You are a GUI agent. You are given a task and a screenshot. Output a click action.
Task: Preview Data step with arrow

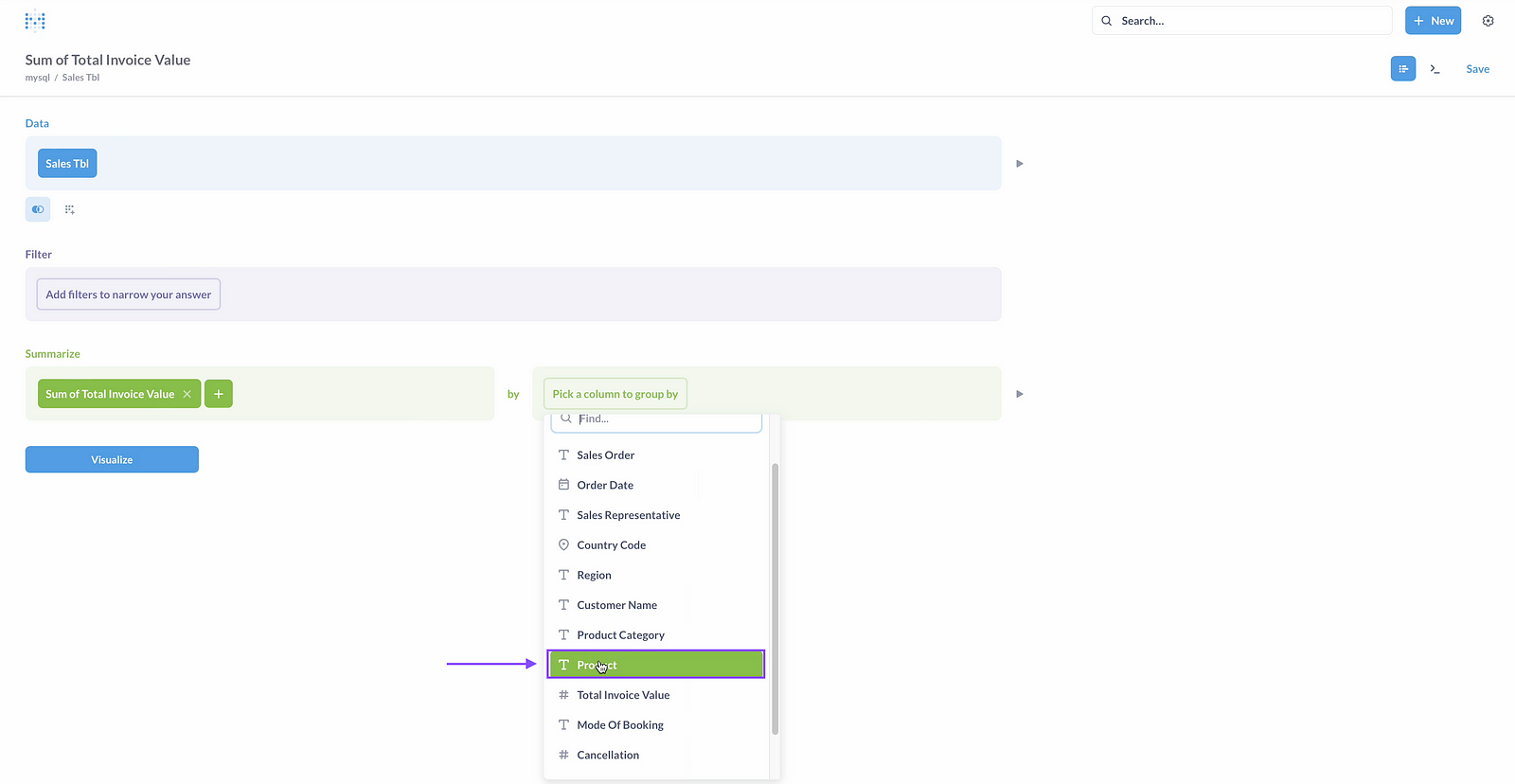1020,164
